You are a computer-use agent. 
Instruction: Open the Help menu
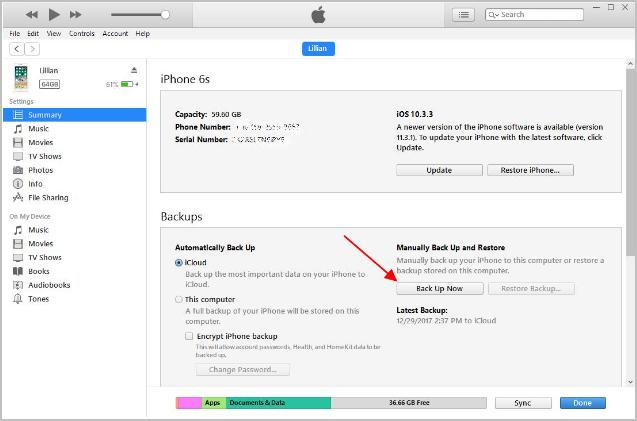point(143,34)
